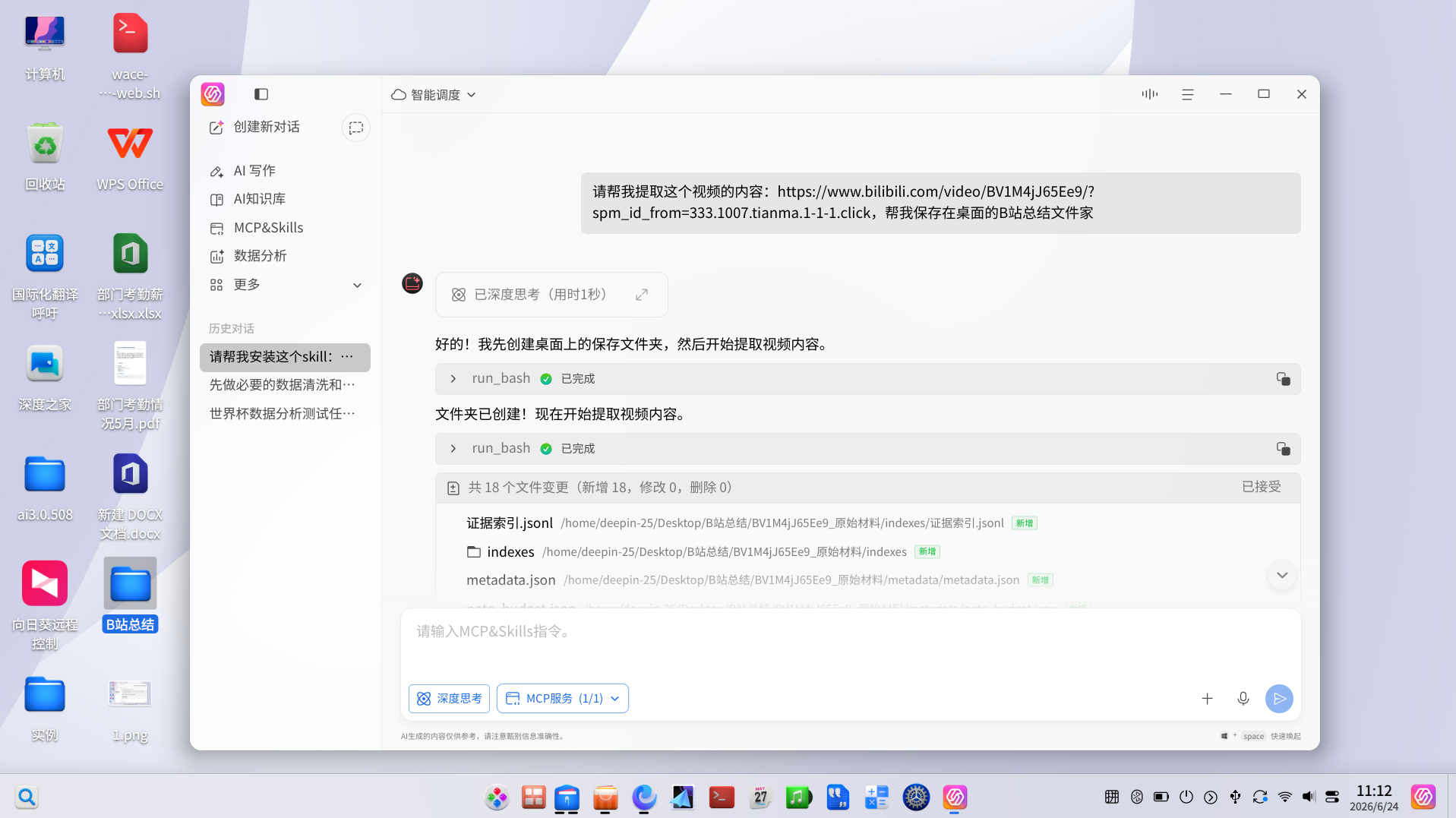
Task: Open 智能调度 model dropdown
Action: coord(434,95)
